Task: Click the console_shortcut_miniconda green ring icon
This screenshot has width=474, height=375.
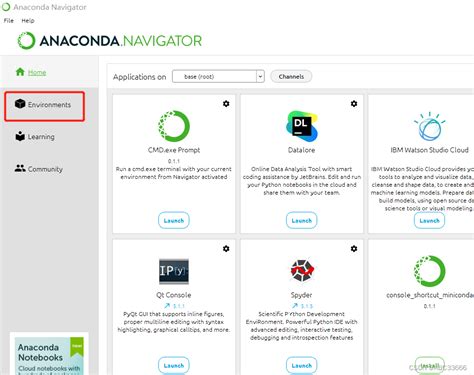Action: point(430,271)
